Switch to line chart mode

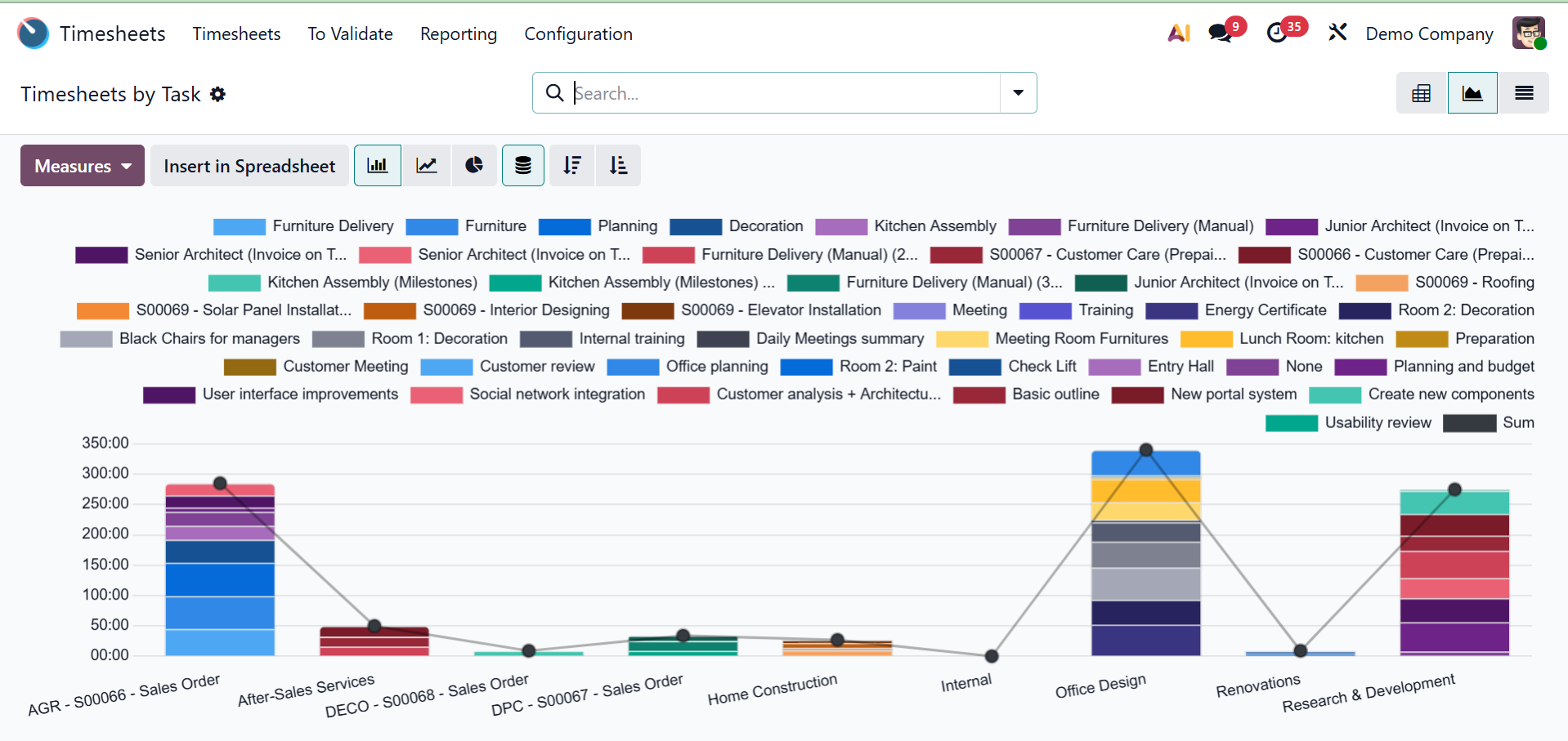click(426, 166)
